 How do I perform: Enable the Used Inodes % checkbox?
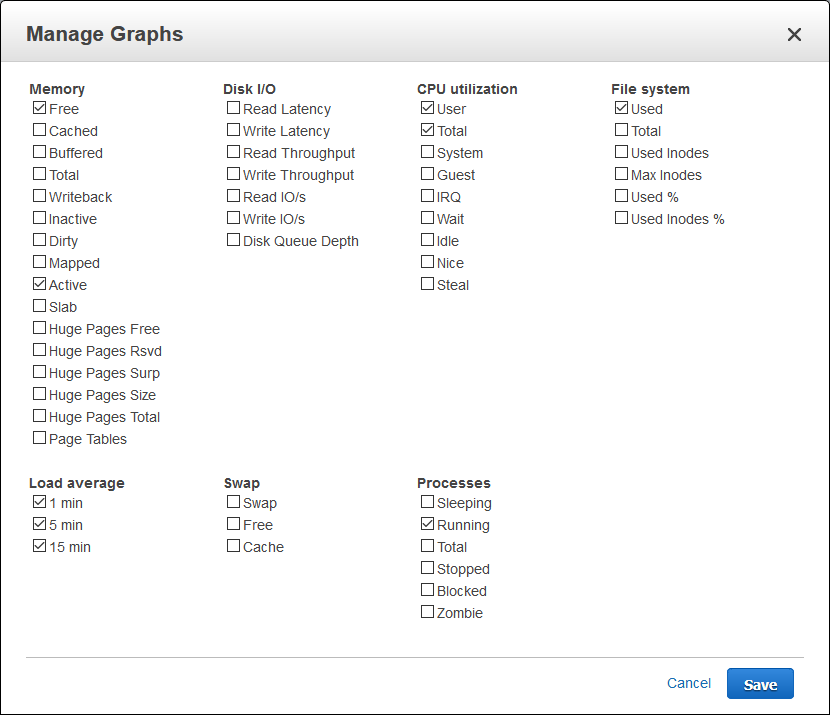click(621, 218)
